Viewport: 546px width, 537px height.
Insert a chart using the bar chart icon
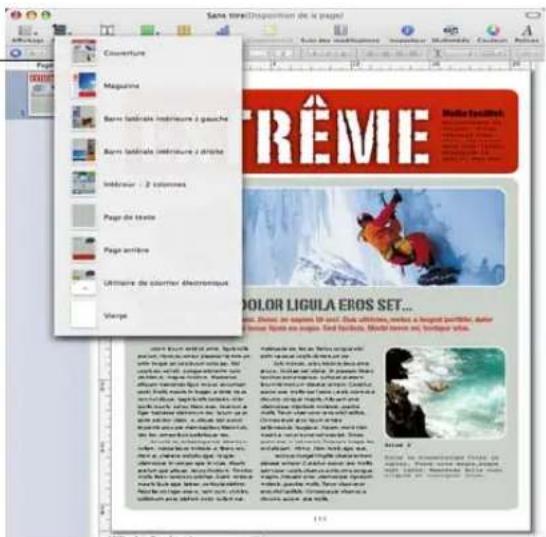coord(223,31)
